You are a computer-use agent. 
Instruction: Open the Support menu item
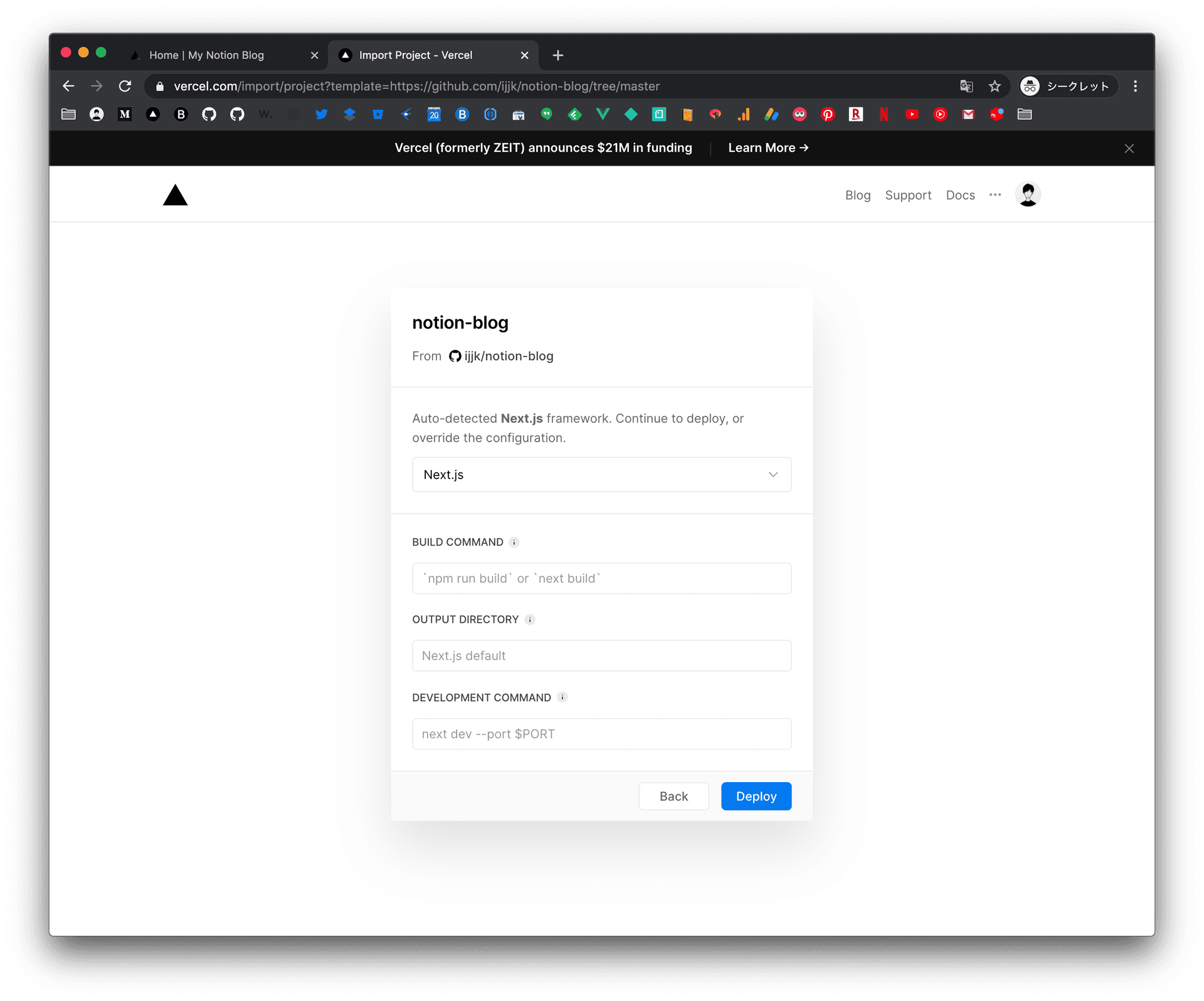pyautogui.click(x=907, y=194)
